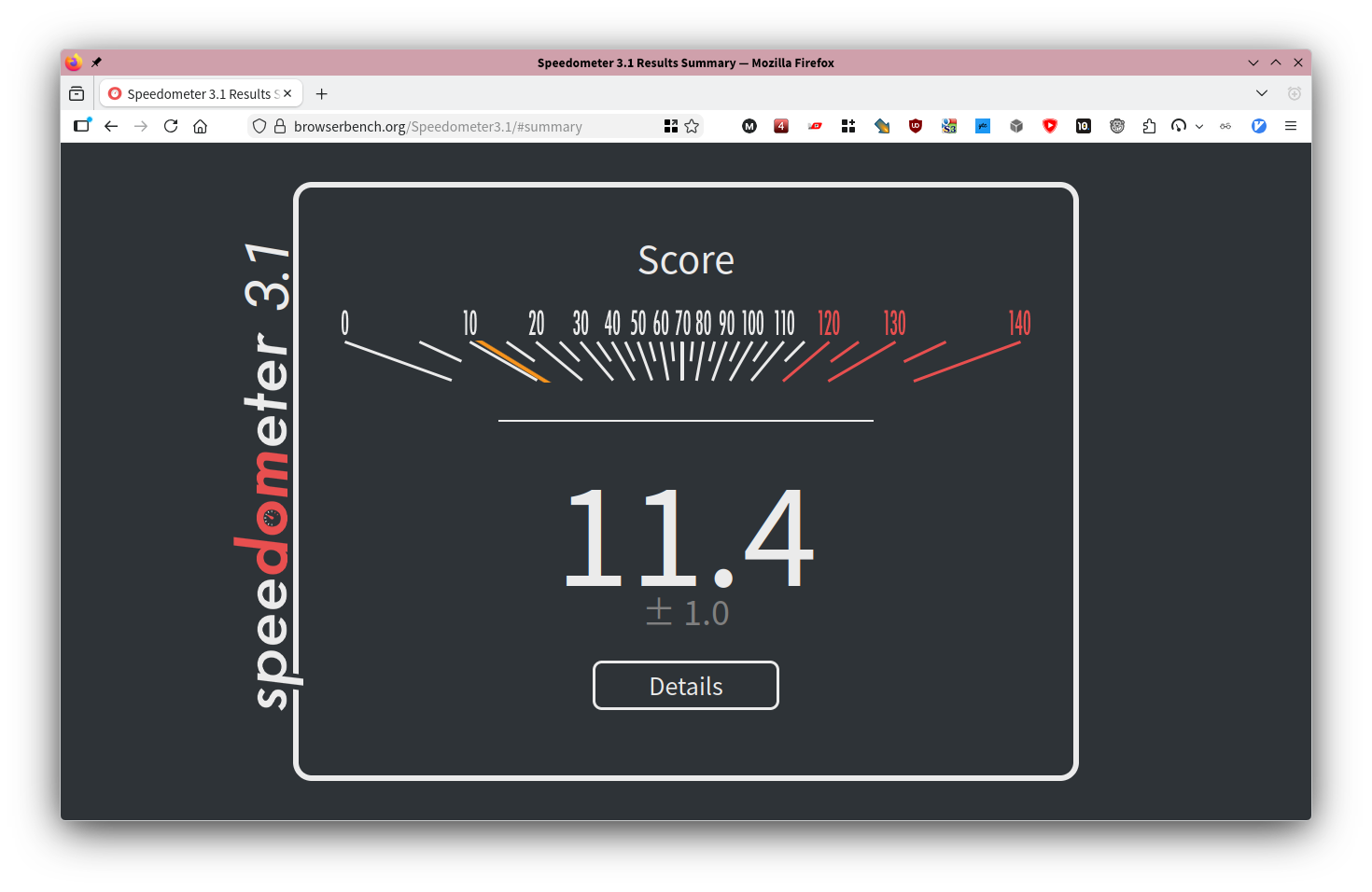Screen dimensions: 1372x892
Task: Click the Details button
Action: [686, 686]
